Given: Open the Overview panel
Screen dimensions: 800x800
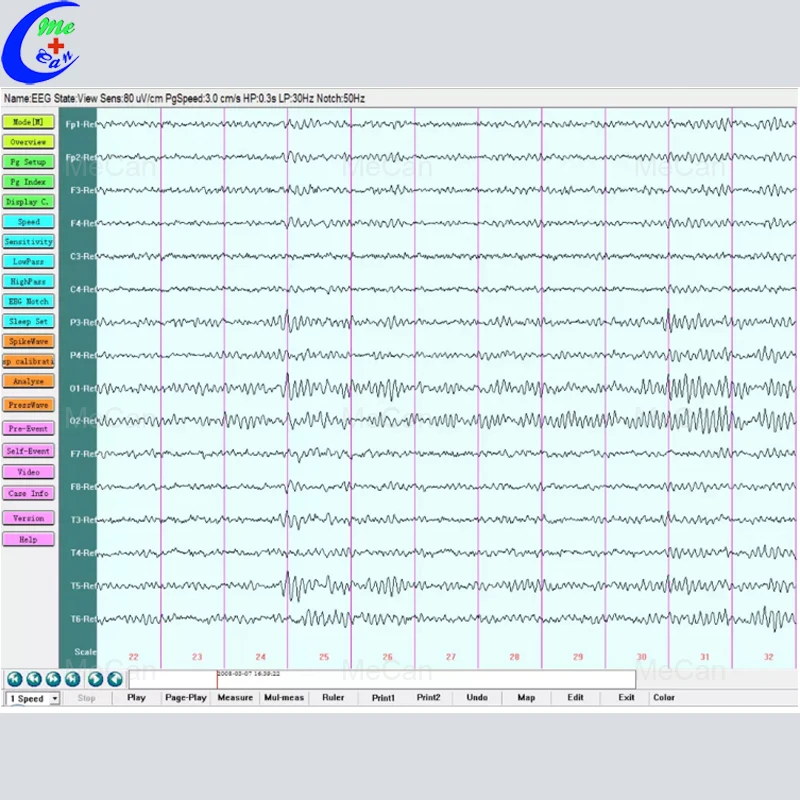Looking at the screenshot, I should 28,142.
